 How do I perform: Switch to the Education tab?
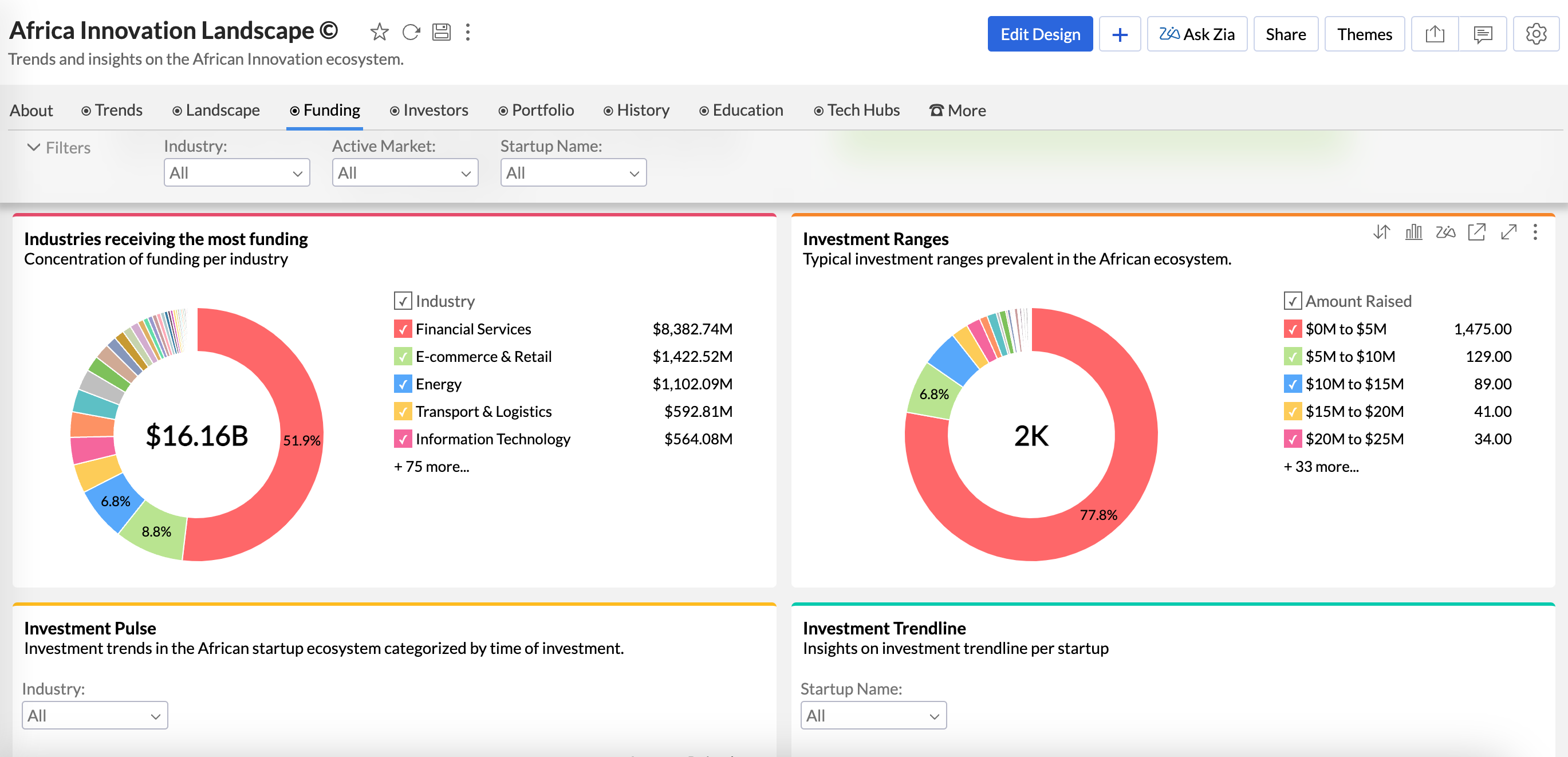[742, 110]
